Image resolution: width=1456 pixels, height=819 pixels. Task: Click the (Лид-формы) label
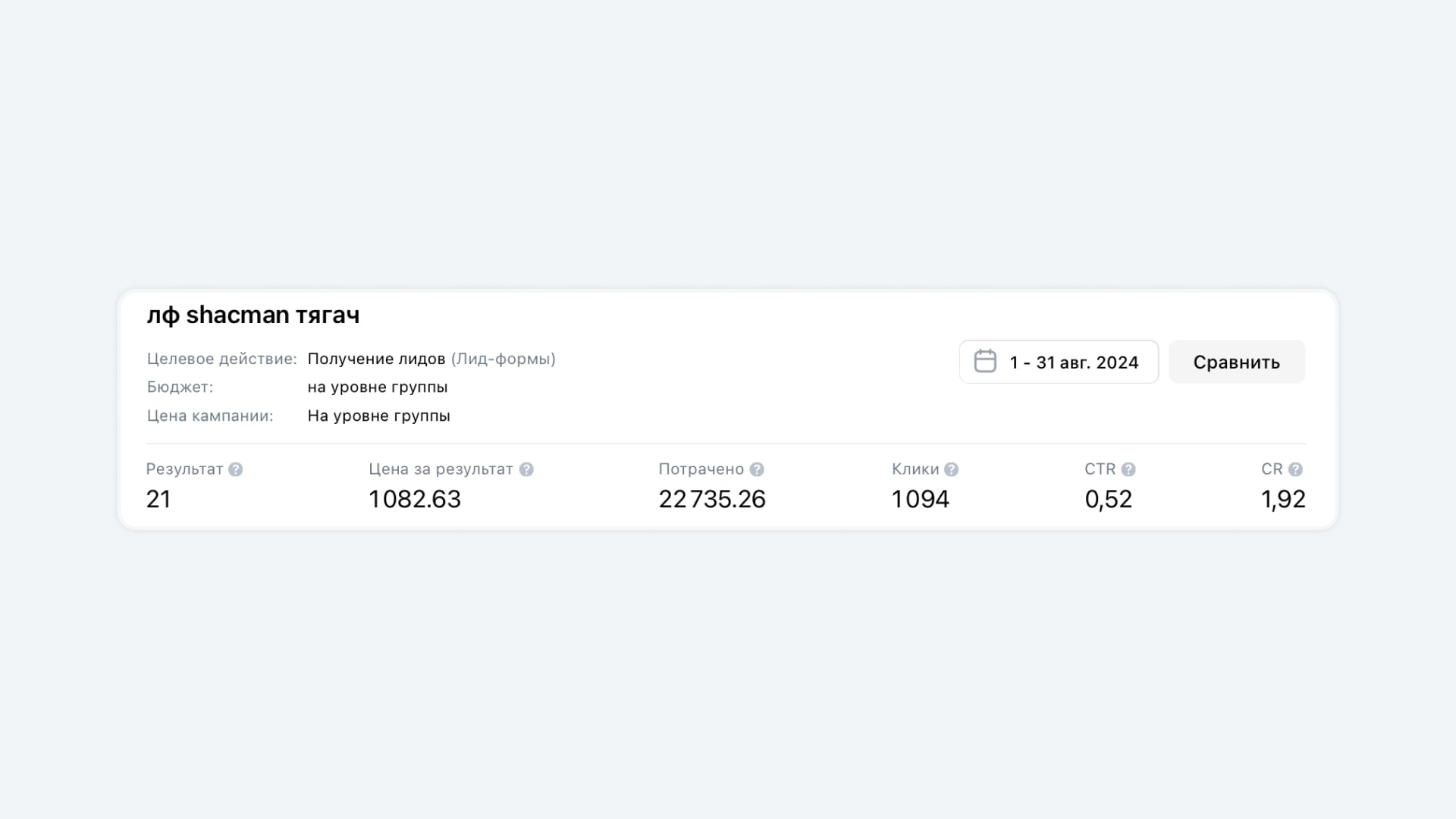pos(504,359)
